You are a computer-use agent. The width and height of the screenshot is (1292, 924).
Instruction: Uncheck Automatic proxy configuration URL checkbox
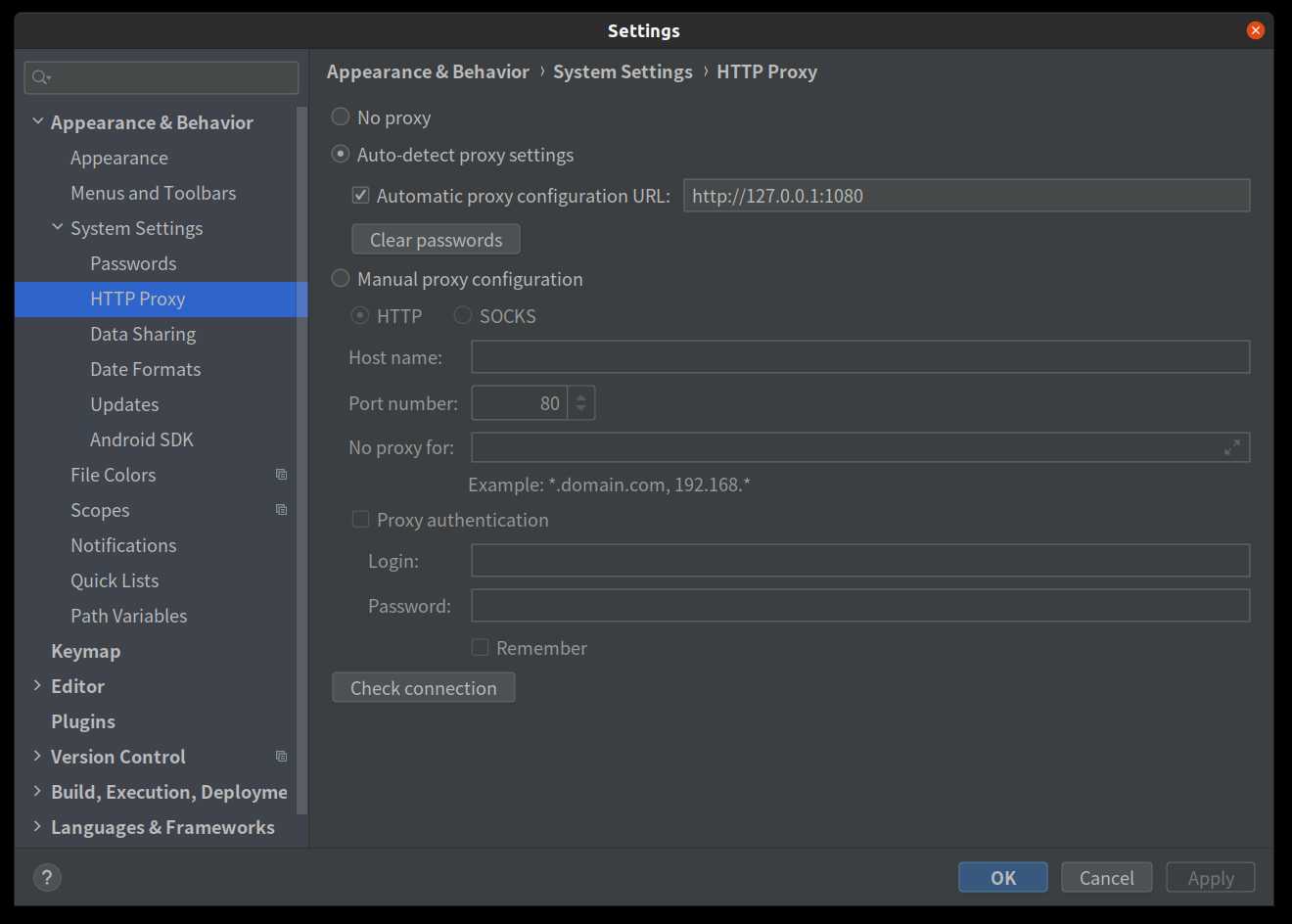pyautogui.click(x=360, y=195)
